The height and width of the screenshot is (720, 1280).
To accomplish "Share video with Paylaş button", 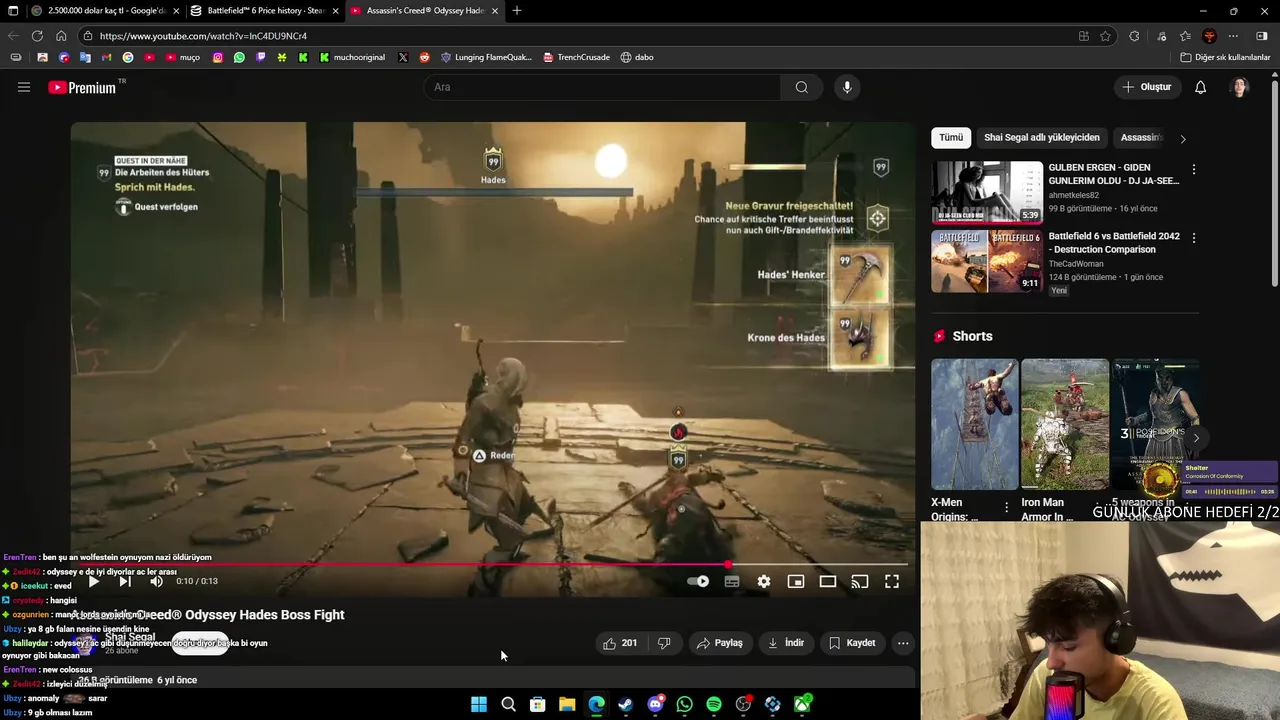I will click(x=720, y=643).
